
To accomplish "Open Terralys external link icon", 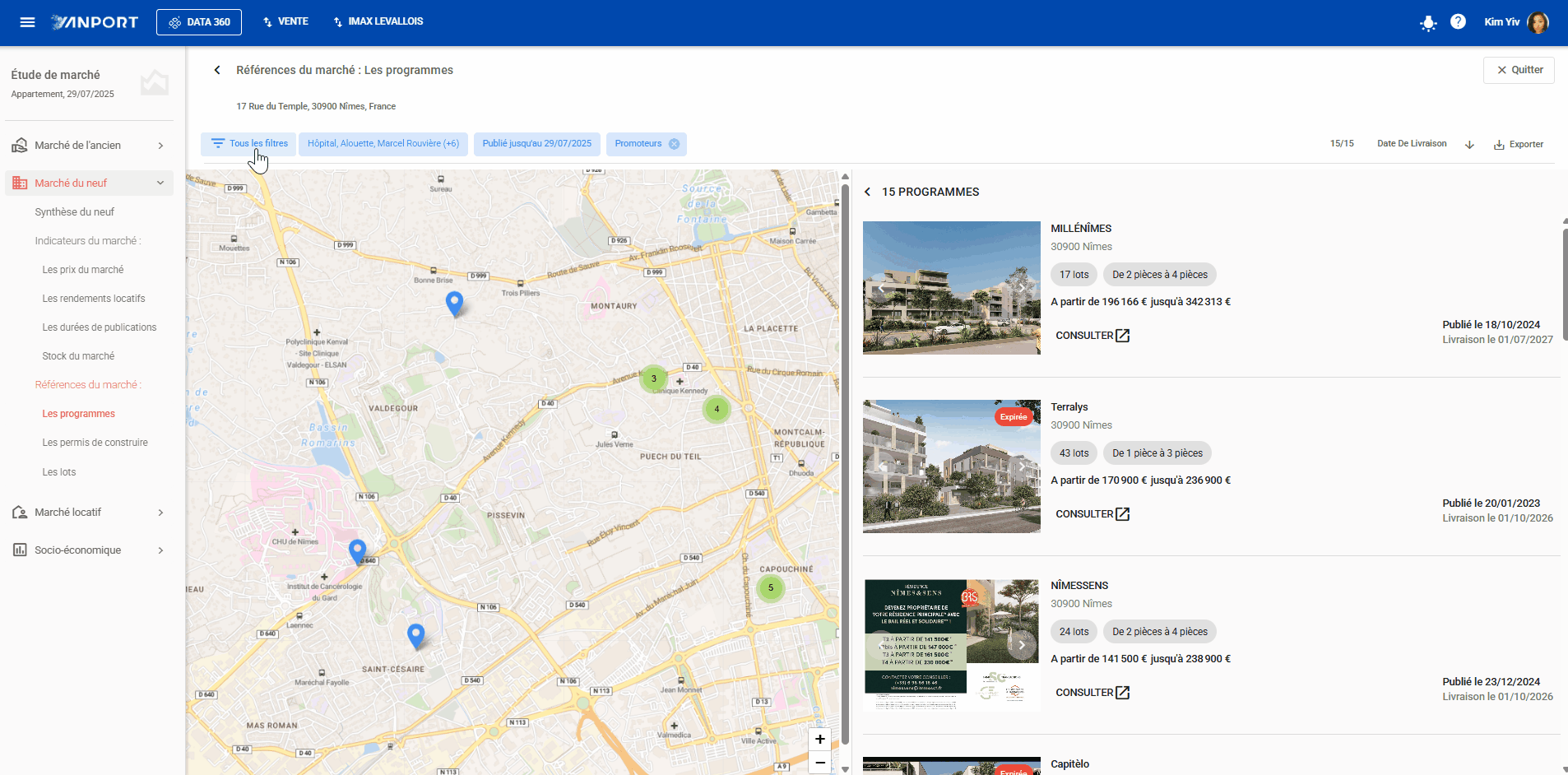I will [1123, 514].
